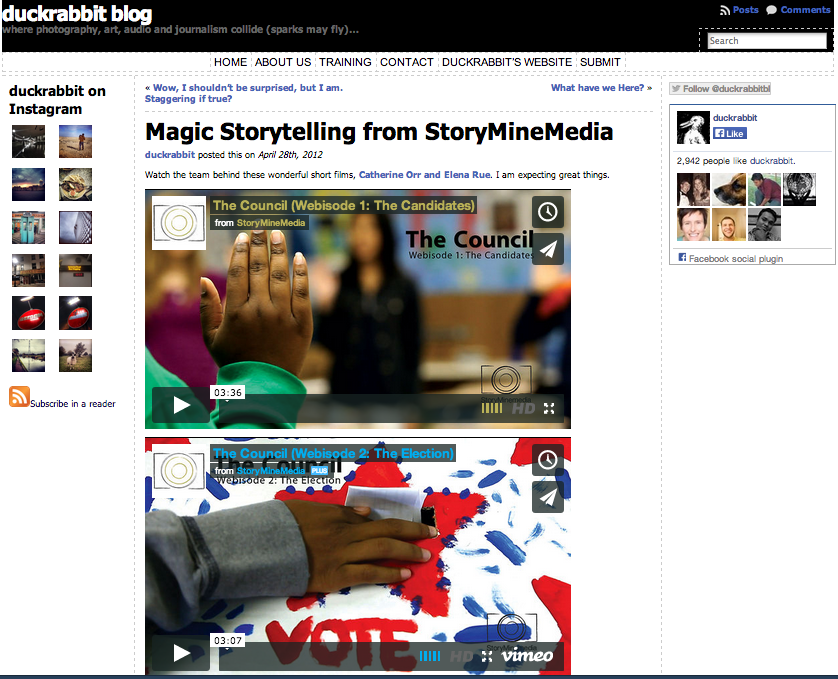The image size is (838, 679).
Task: Click duckrabbit author link under title
Action: [x=170, y=155]
